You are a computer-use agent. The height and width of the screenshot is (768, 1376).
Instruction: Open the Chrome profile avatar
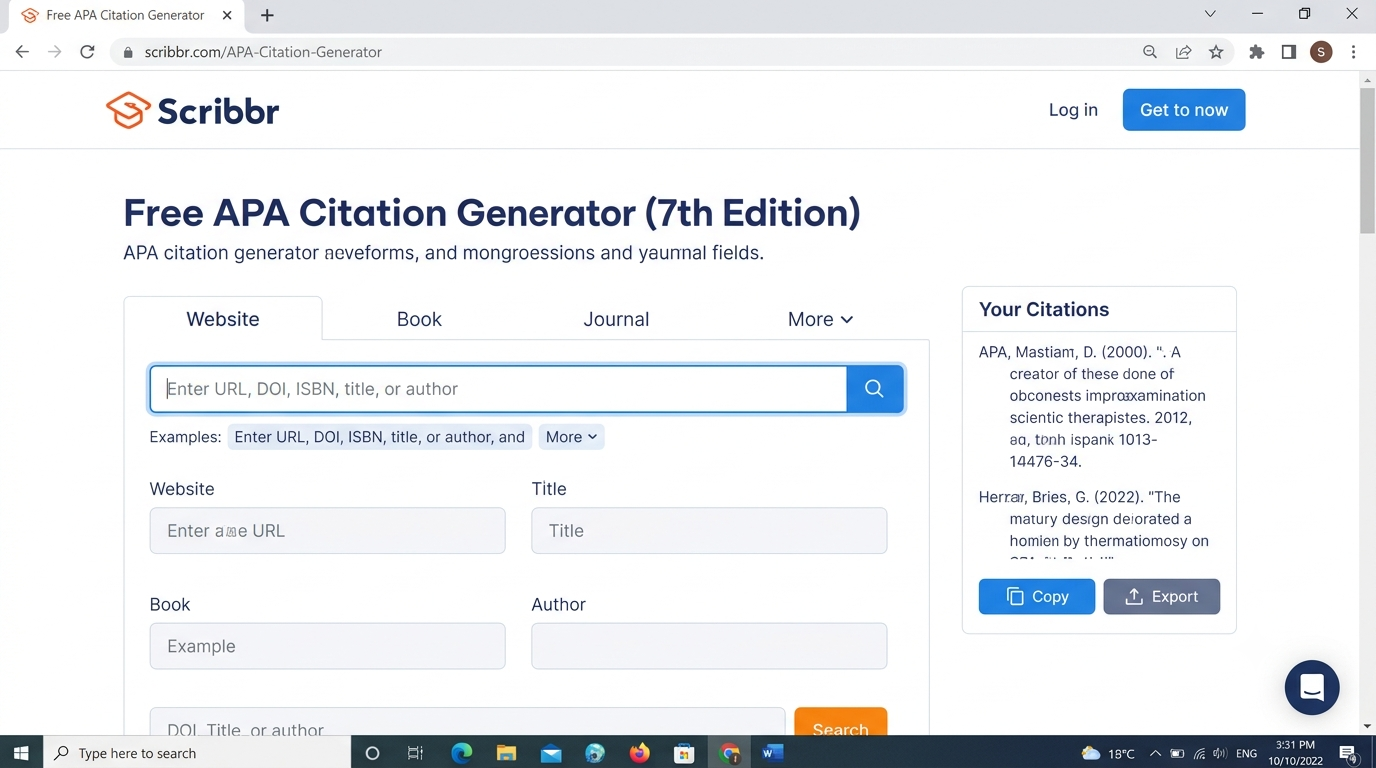(1321, 52)
